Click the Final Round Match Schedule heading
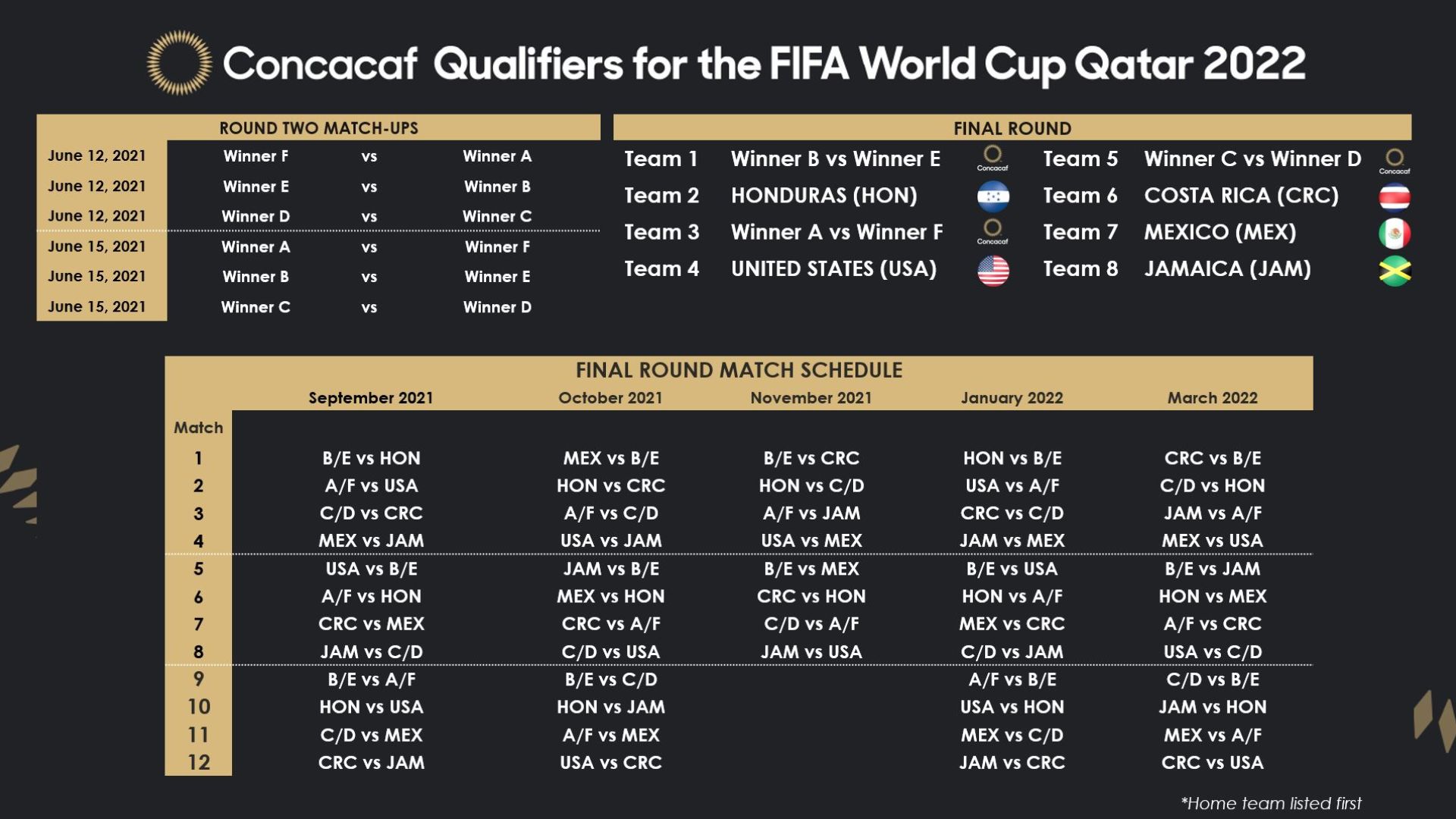Screen dimensions: 1456x819 [x=739, y=370]
